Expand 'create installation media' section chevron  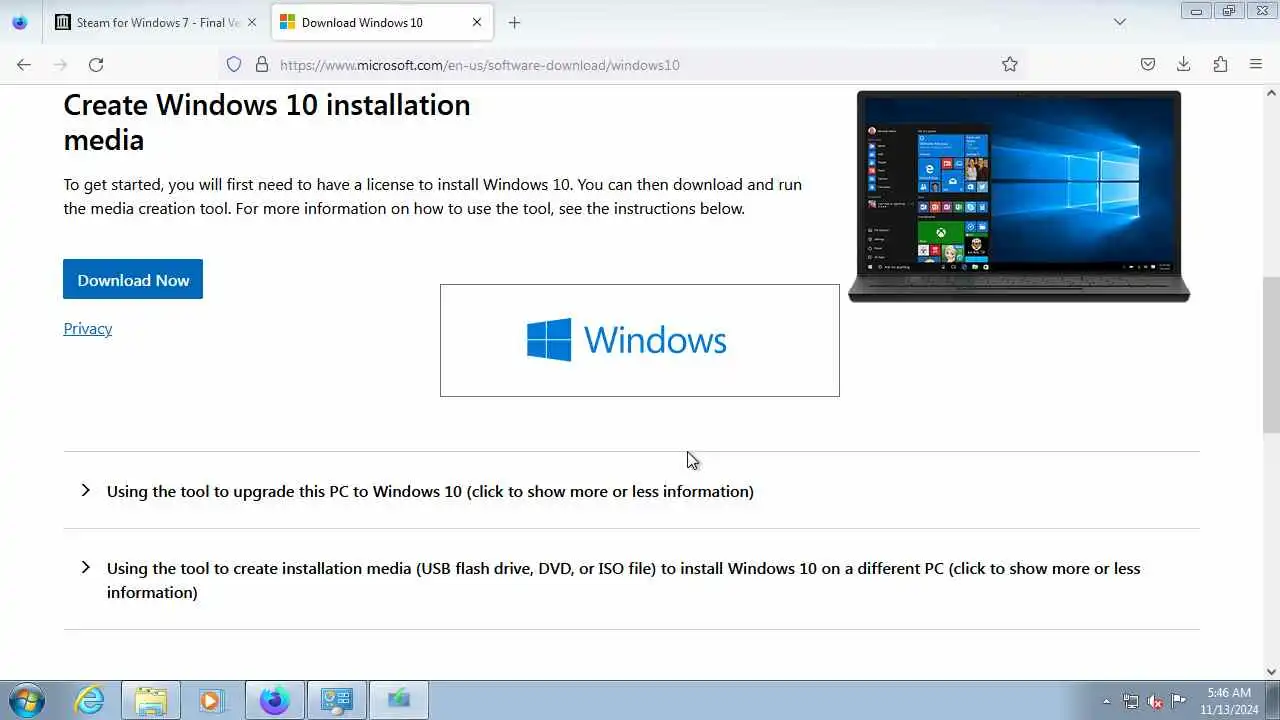tap(85, 567)
